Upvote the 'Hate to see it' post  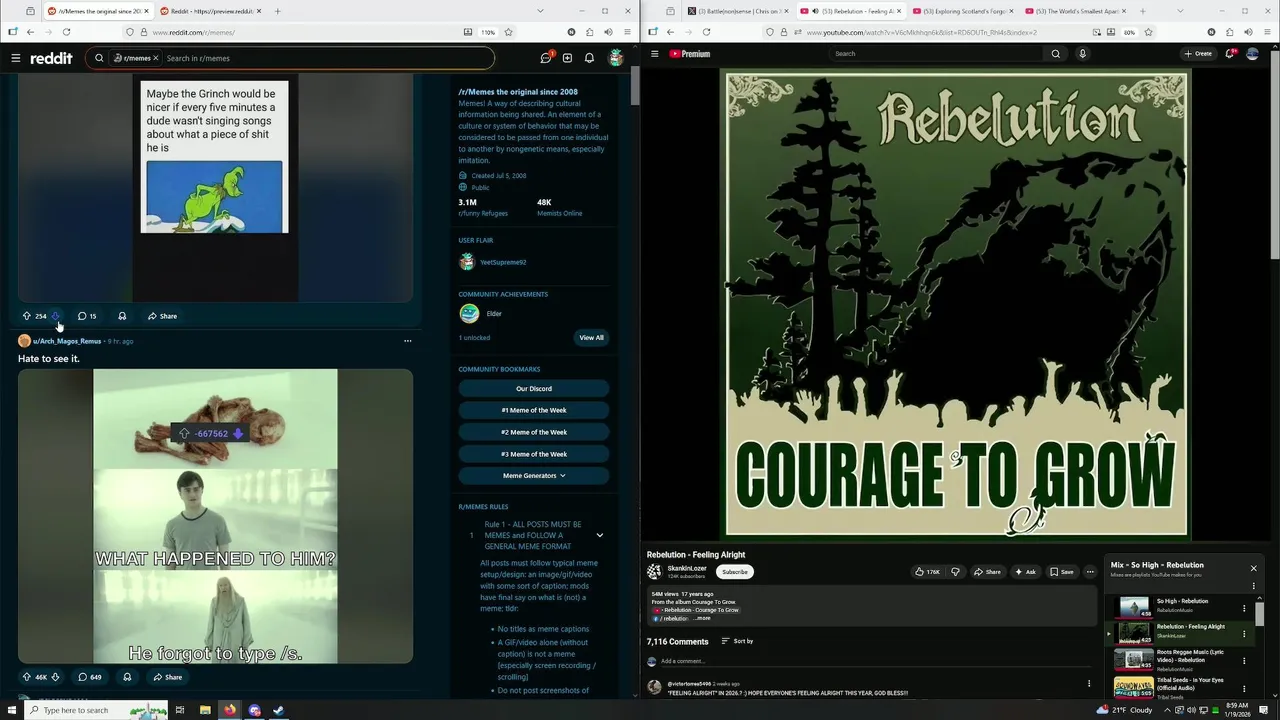point(27,677)
